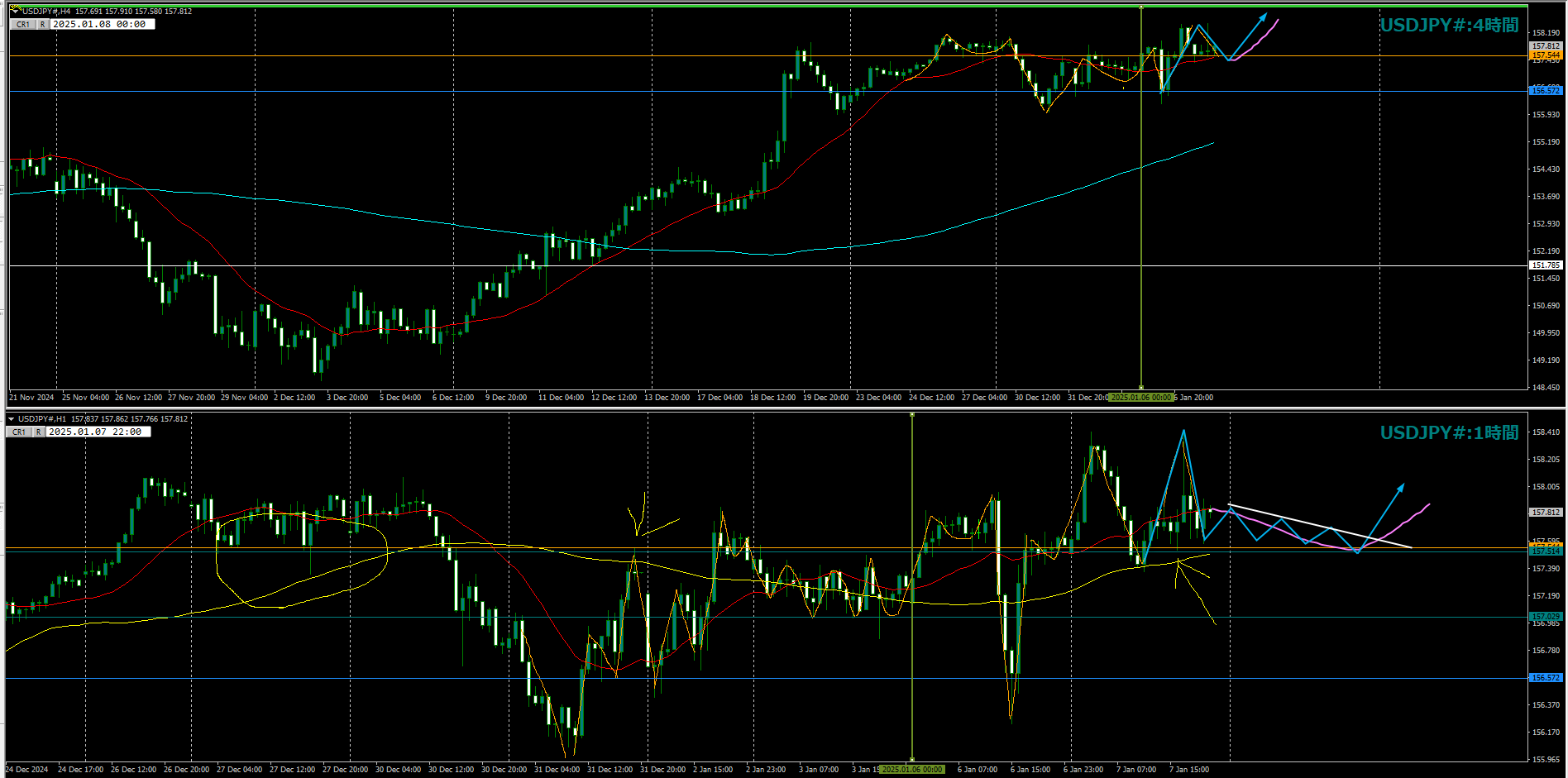
Task: Select the USDJPY#:4時間 chart label
Action: tap(1449, 26)
